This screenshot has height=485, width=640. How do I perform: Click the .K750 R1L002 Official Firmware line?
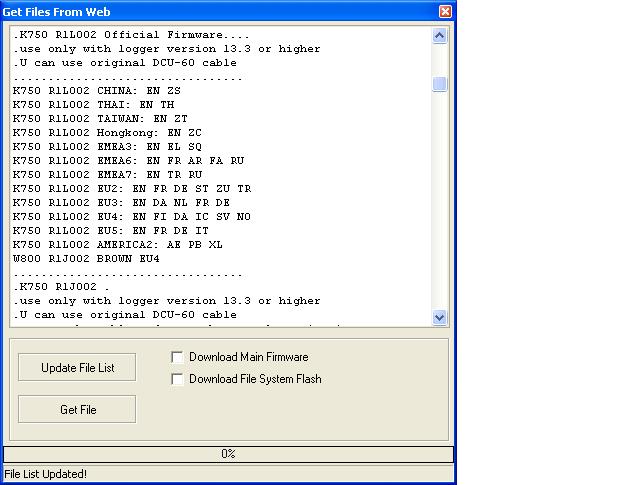click(x=131, y=35)
